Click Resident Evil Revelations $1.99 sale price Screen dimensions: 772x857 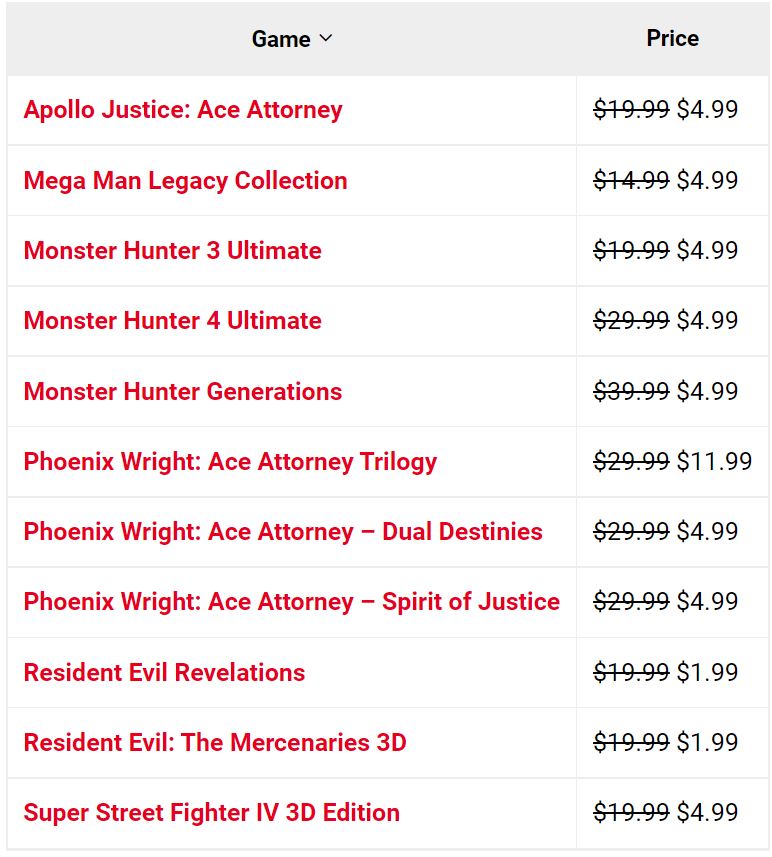point(707,672)
